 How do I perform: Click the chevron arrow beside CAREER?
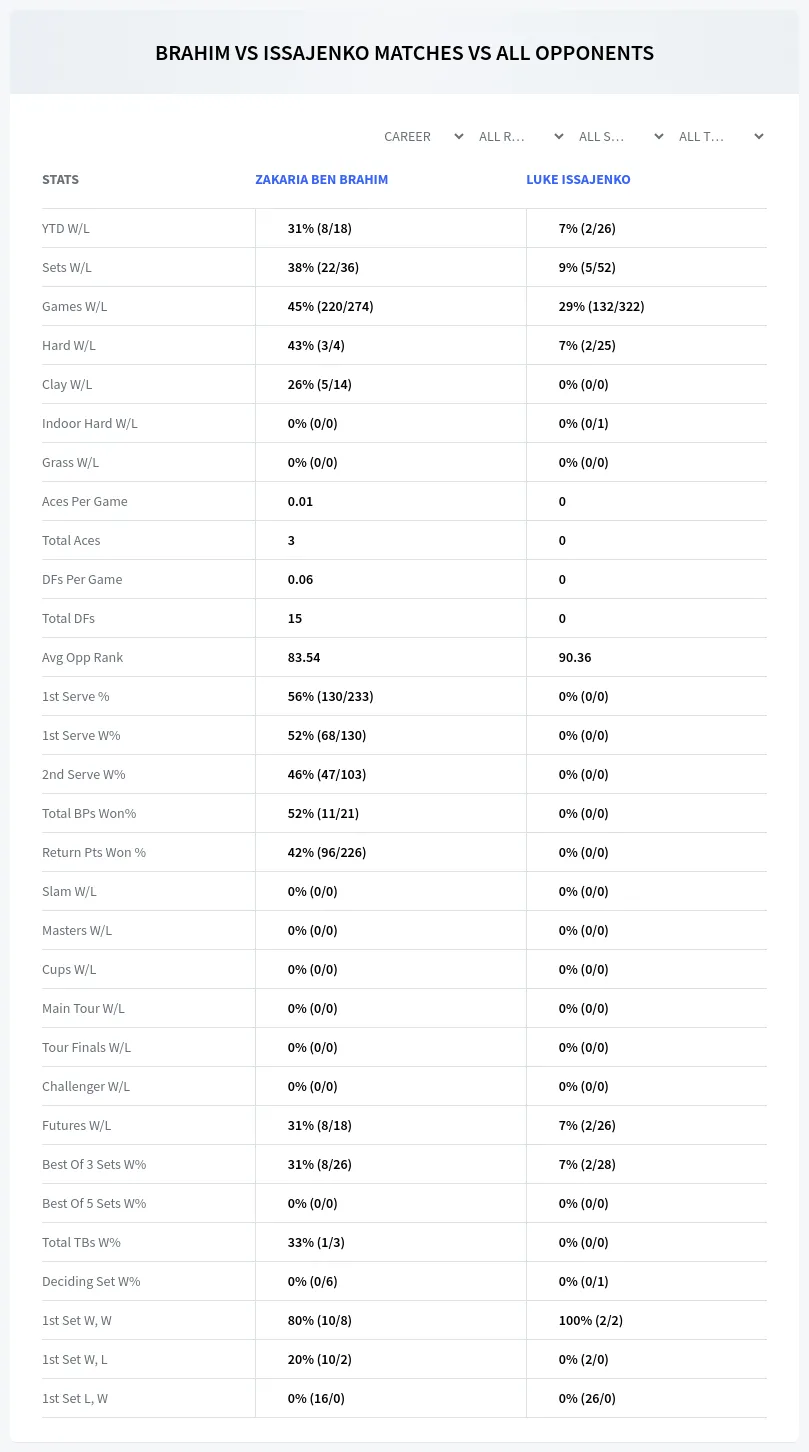coord(458,136)
